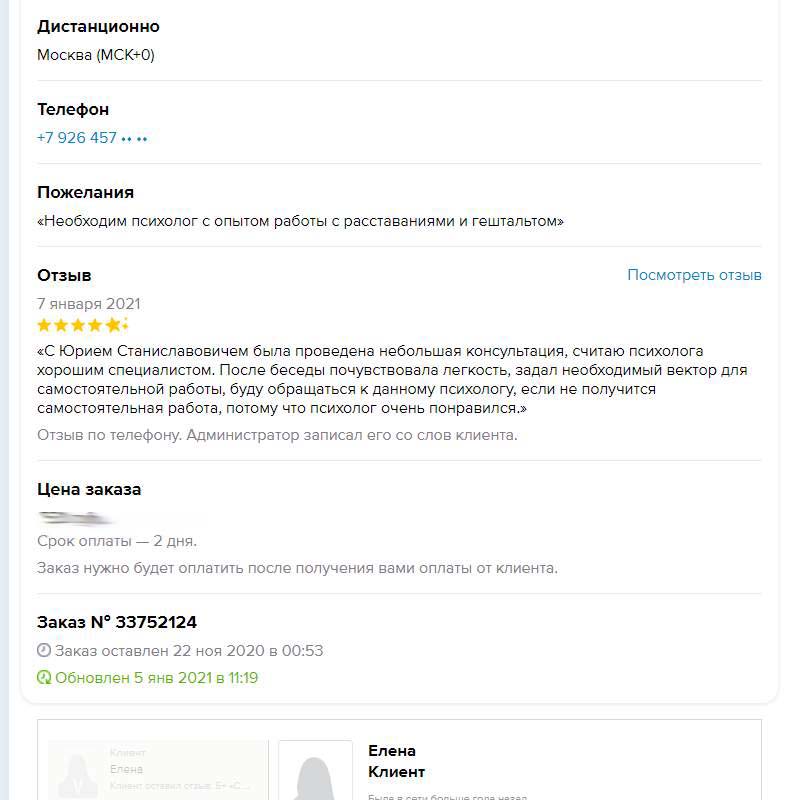Open the Посмотреть отзыв link
The width and height of the screenshot is (800, 800).
tap(694, 275)
